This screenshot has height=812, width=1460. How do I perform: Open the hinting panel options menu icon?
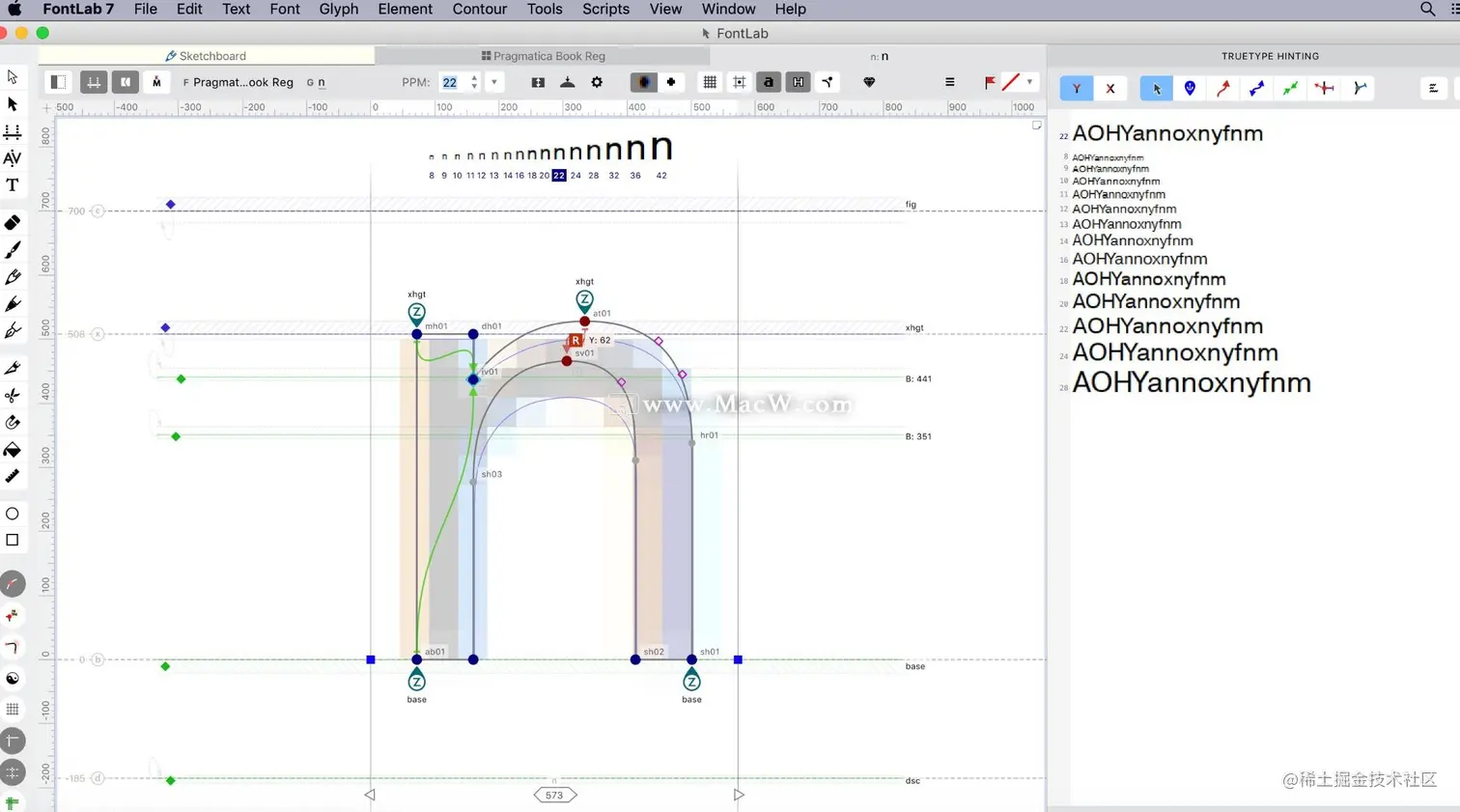click(x=1433, y=88)
